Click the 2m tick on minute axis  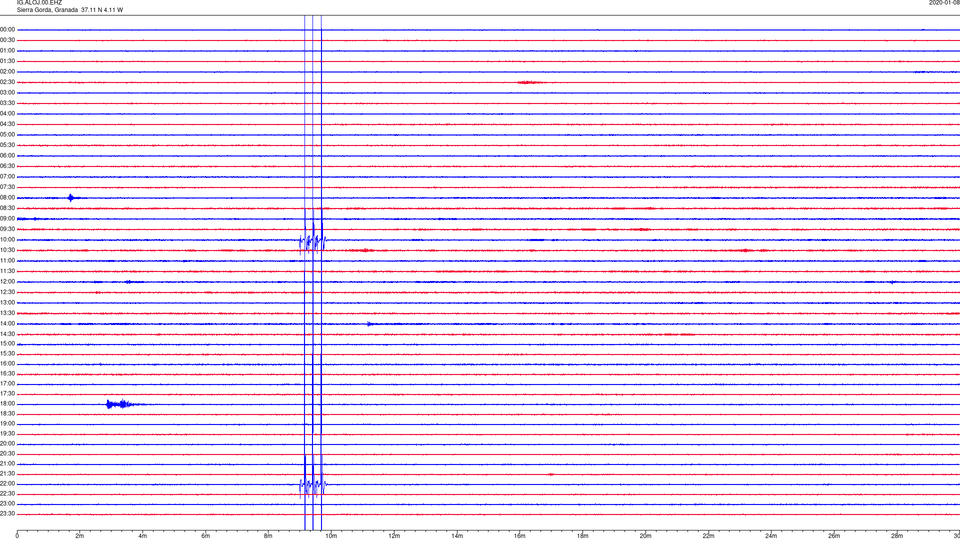point(80,536)
